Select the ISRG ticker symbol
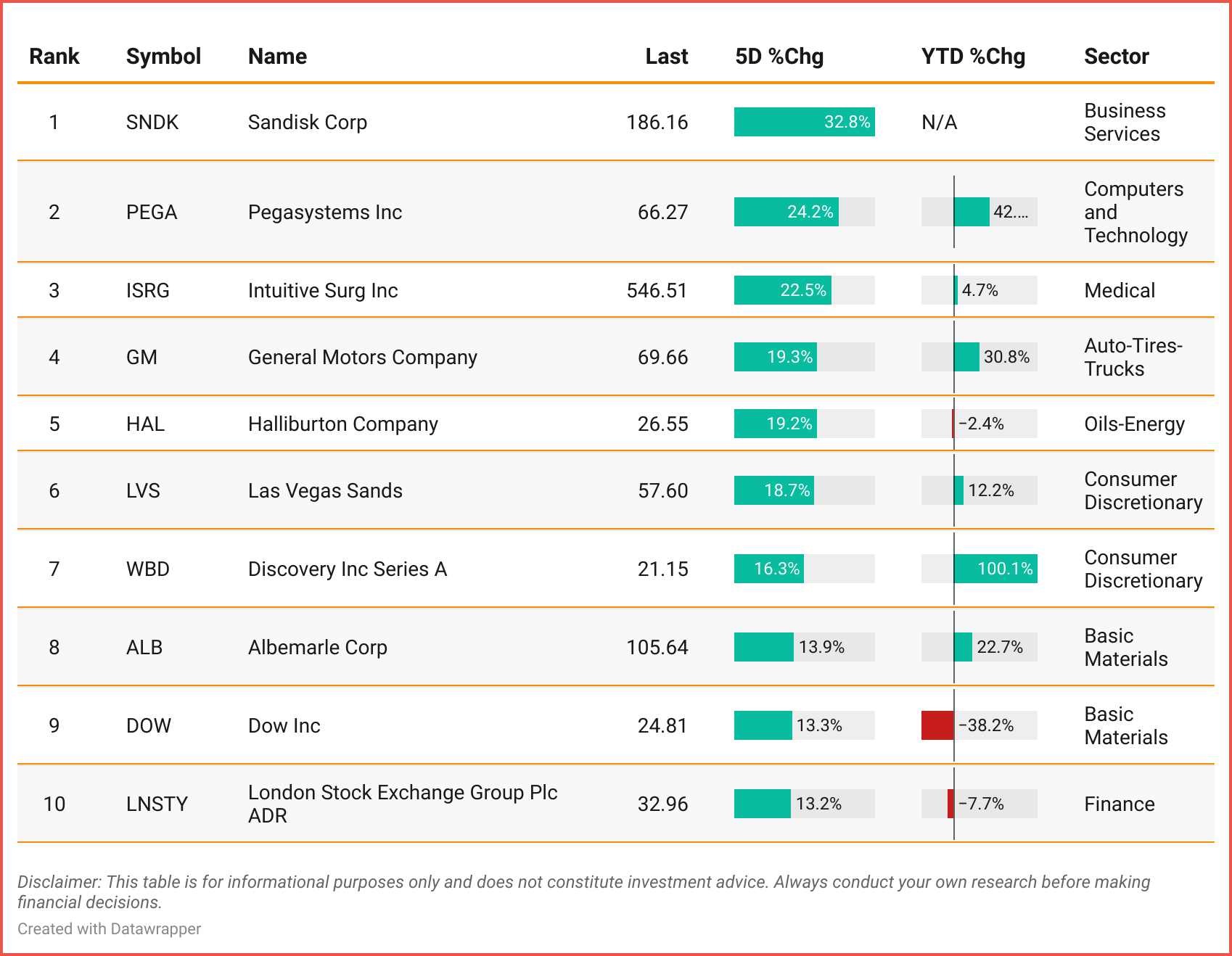 coord(147,290)
